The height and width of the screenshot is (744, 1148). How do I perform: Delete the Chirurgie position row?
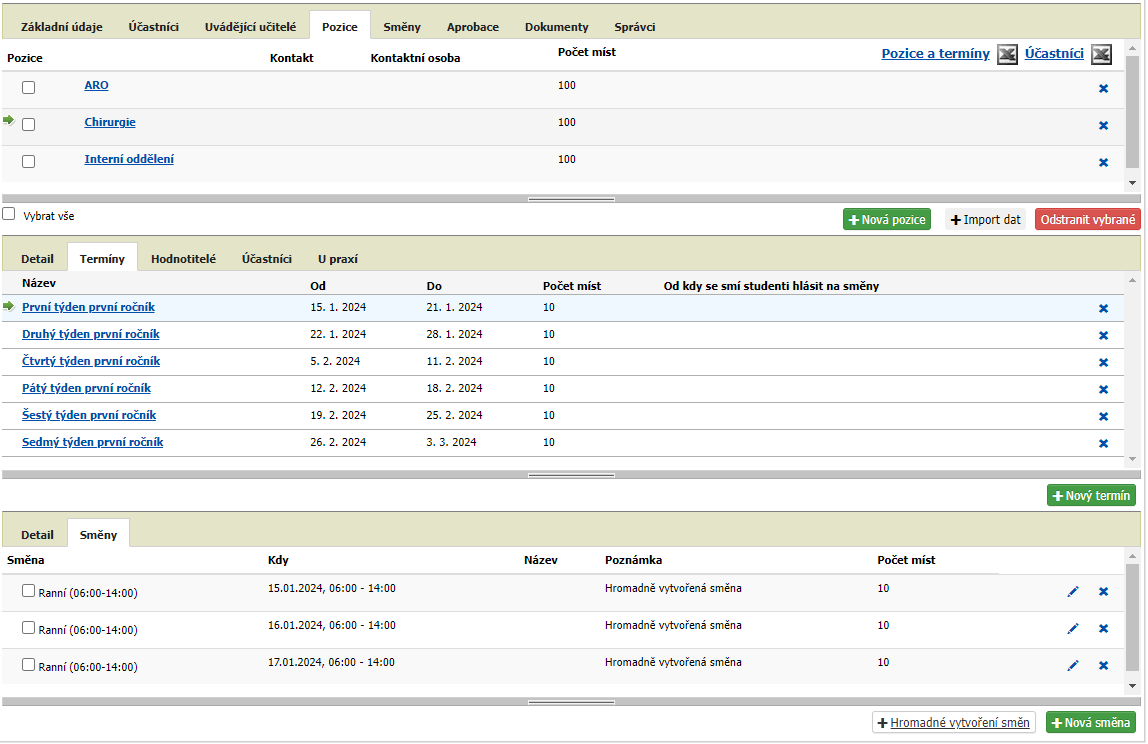pyautogui.click(x=1103, y=125)
